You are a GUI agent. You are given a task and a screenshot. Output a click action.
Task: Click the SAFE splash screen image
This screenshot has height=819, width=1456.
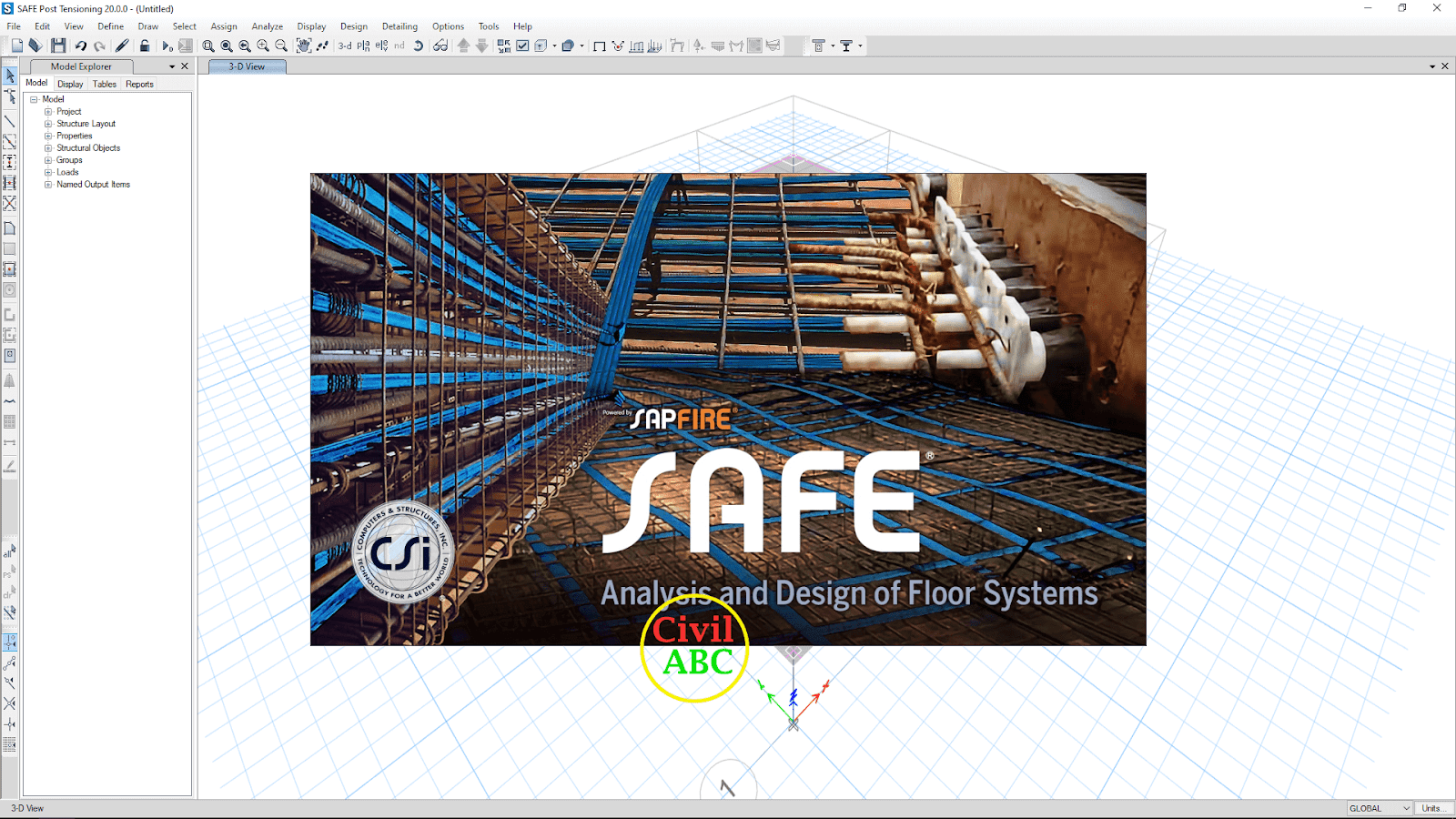[728, 409]
